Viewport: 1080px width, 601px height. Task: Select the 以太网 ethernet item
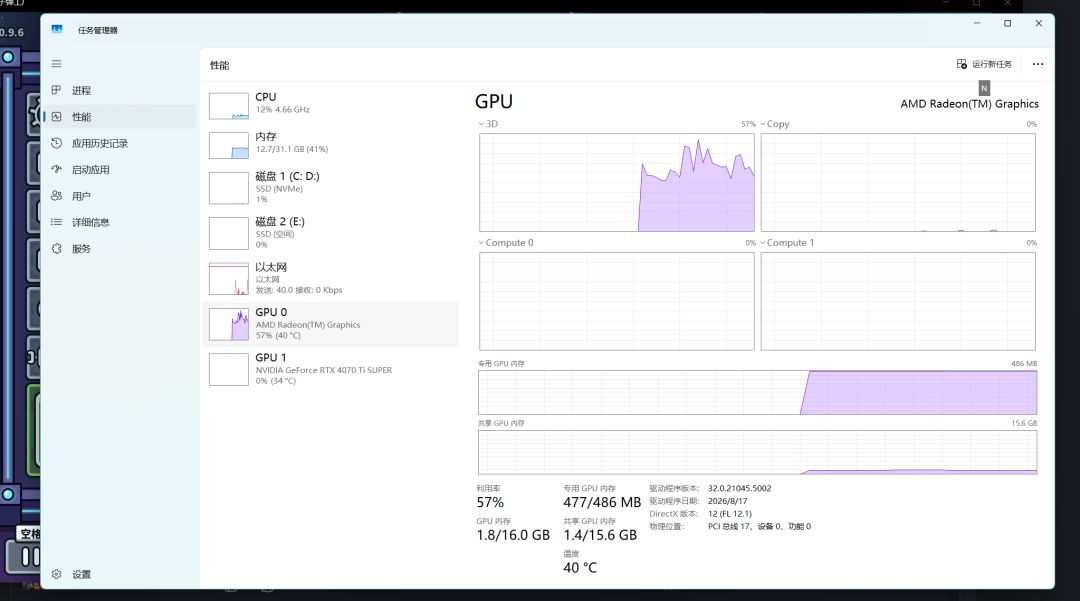[x=331, y=278]
